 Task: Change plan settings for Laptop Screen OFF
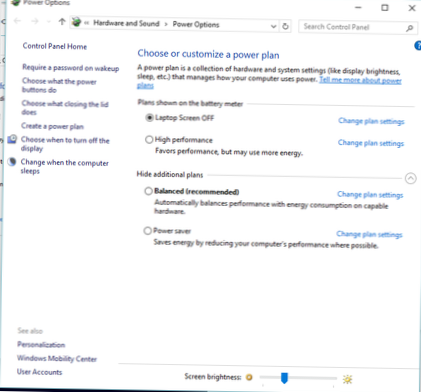pos(371,121)
